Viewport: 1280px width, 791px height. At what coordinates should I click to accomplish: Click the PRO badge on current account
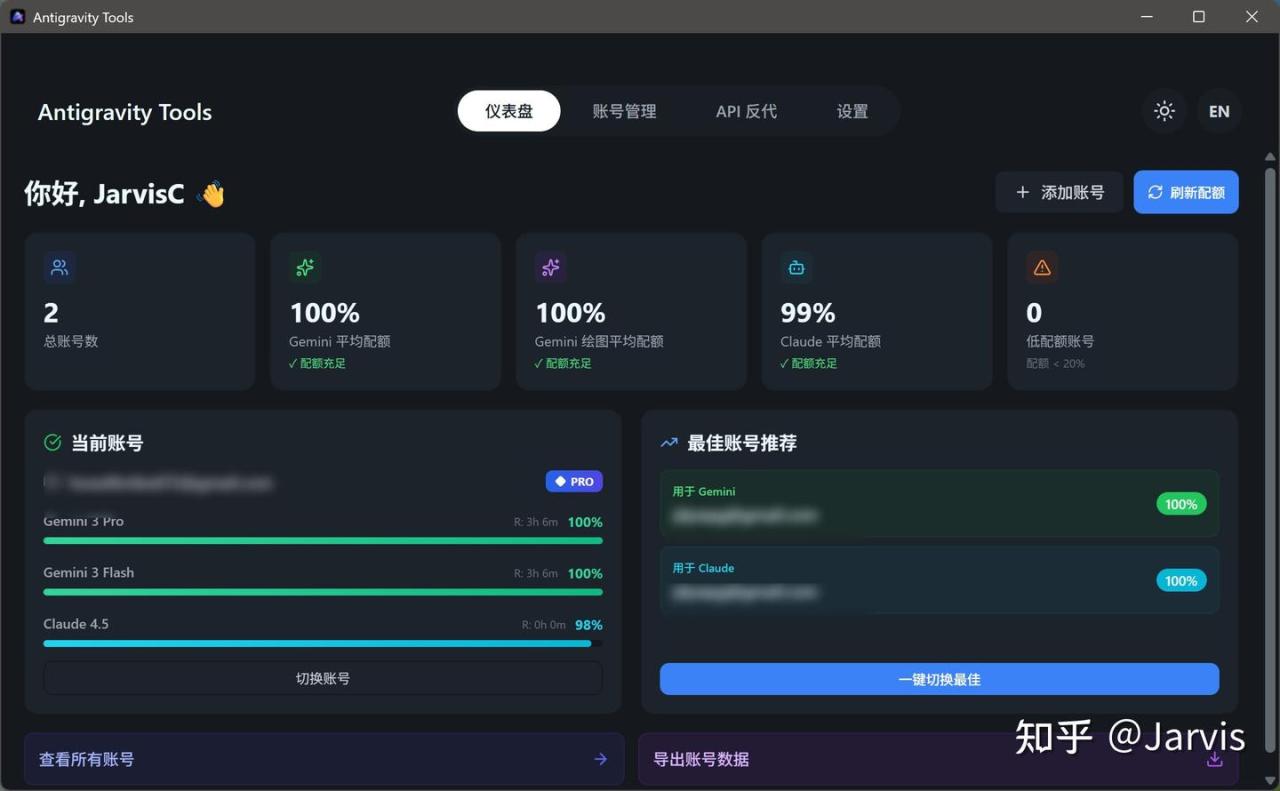pos(574,482)
